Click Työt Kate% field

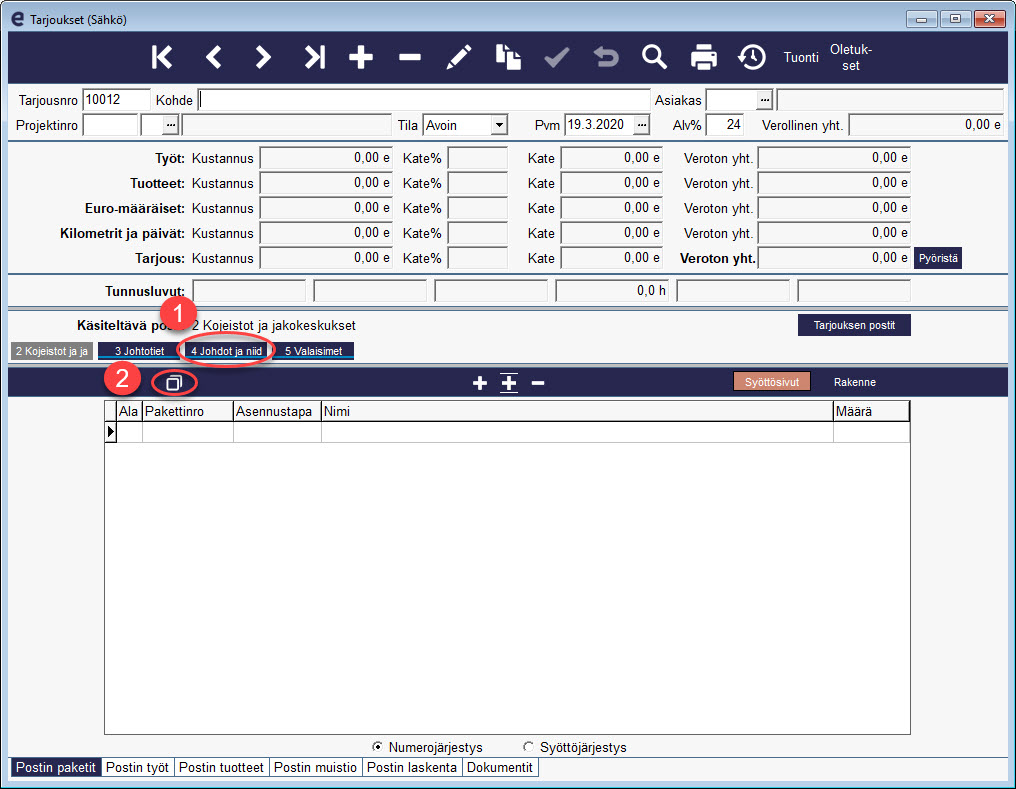pos(478,158)
